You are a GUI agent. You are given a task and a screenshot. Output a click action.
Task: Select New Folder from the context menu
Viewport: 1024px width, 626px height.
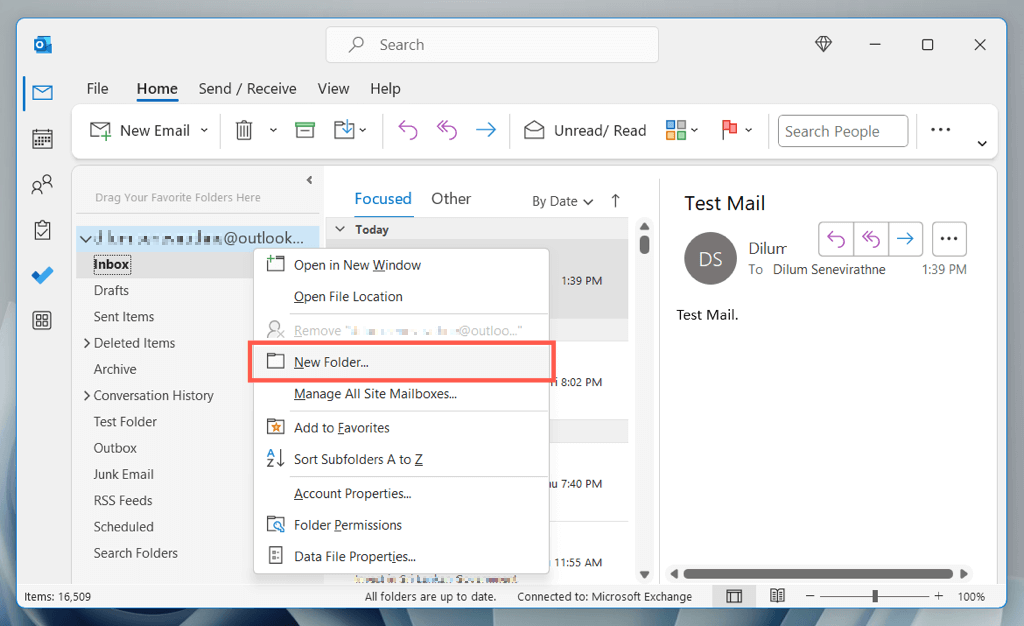[330, 361]
